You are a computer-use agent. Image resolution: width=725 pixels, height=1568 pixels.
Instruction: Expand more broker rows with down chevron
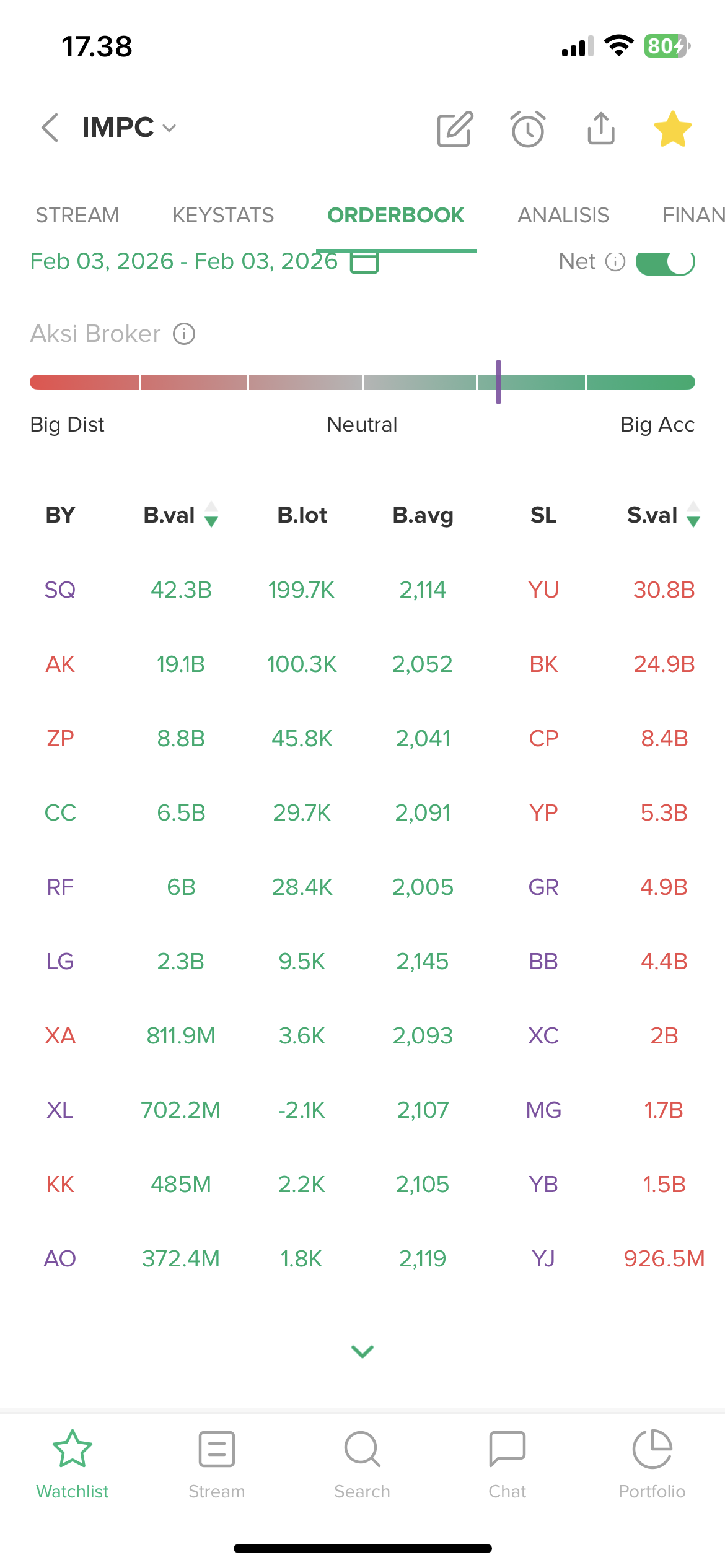[x=362, y=1351]
